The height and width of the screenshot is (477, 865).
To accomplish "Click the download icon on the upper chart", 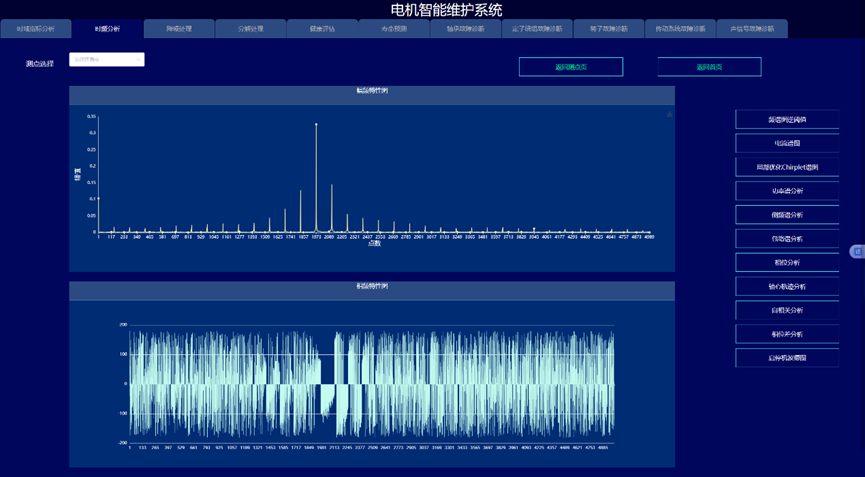I will [669, 115].
